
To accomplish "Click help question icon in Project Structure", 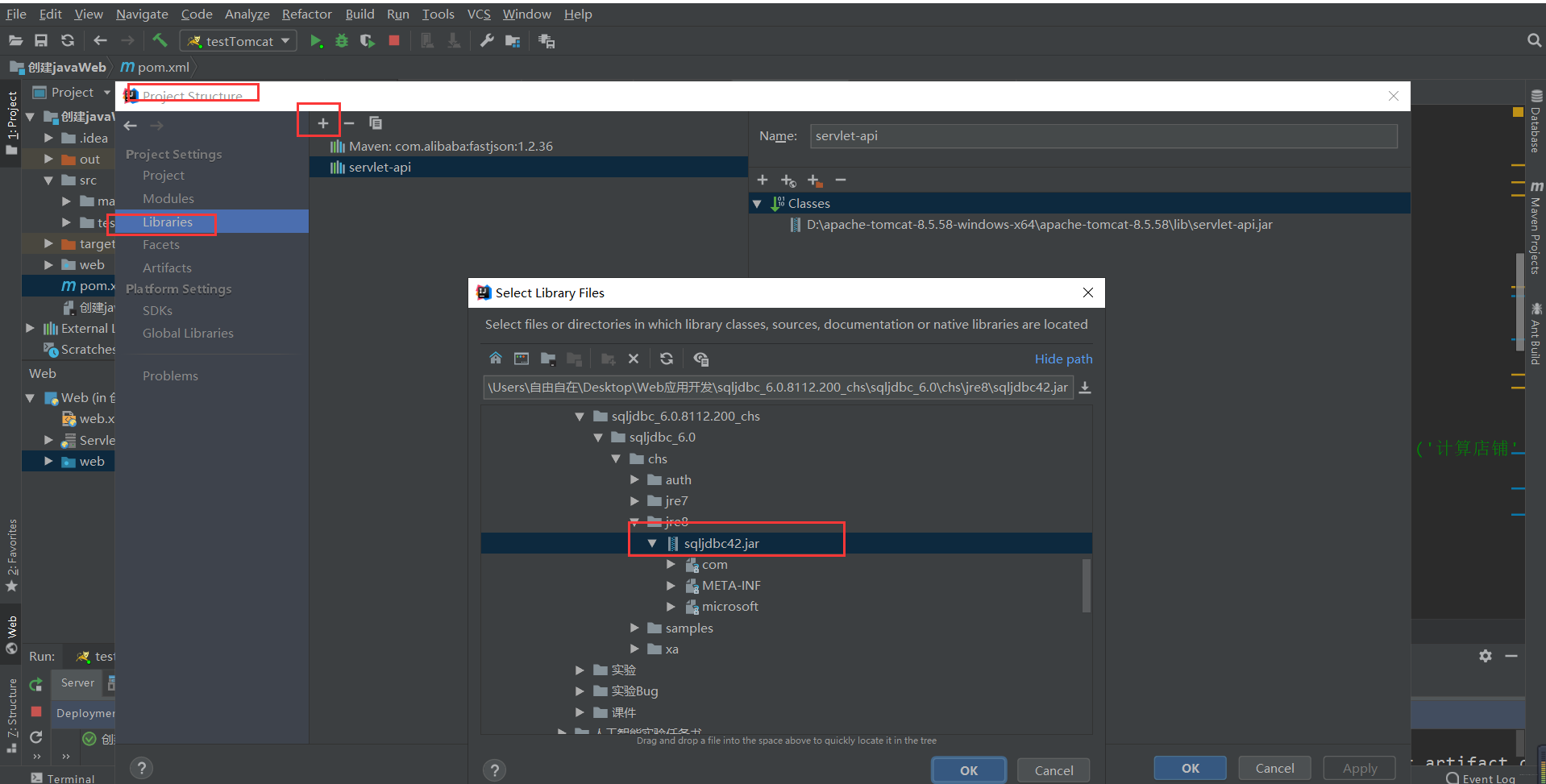I will click(141, 768).
